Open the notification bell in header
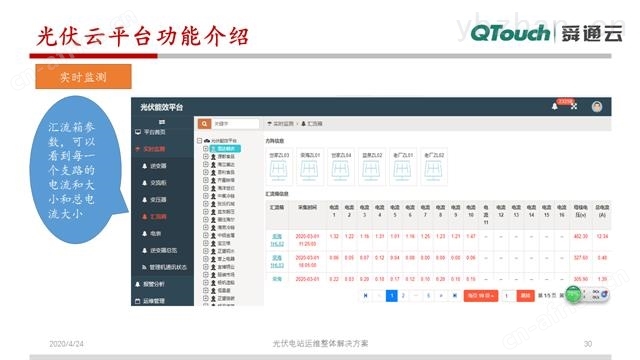The width and height of the screenshot is (640, 360). (x=555, y=107)
